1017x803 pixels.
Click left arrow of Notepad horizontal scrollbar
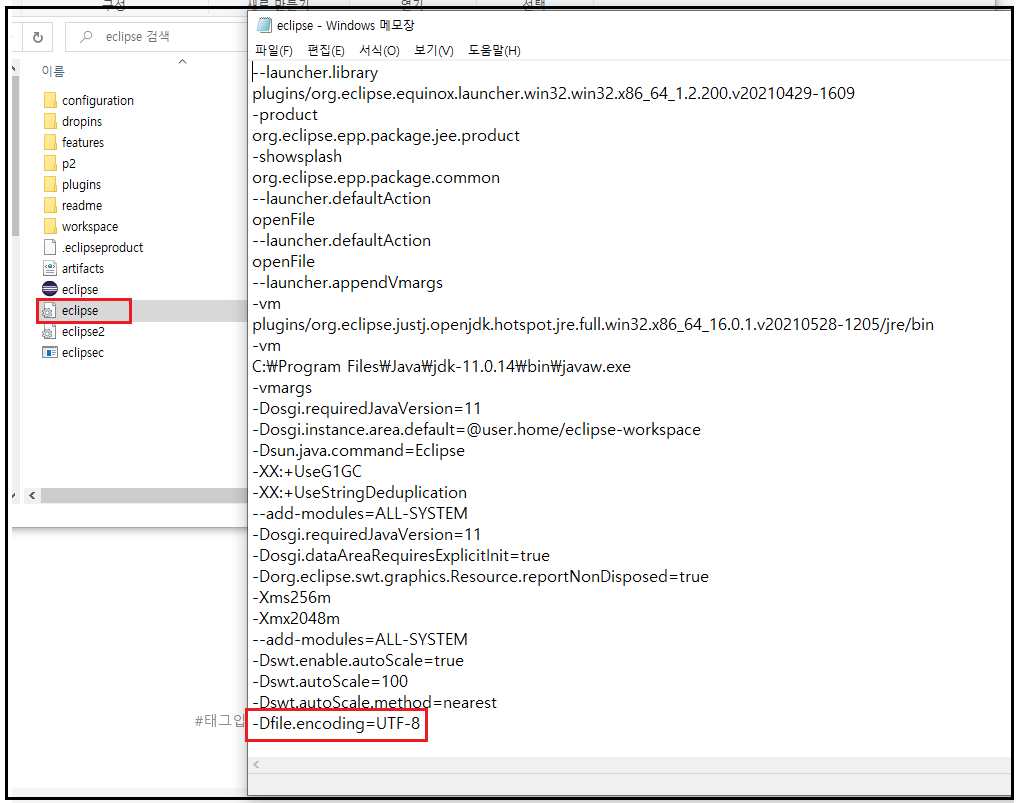click(256, 764)
